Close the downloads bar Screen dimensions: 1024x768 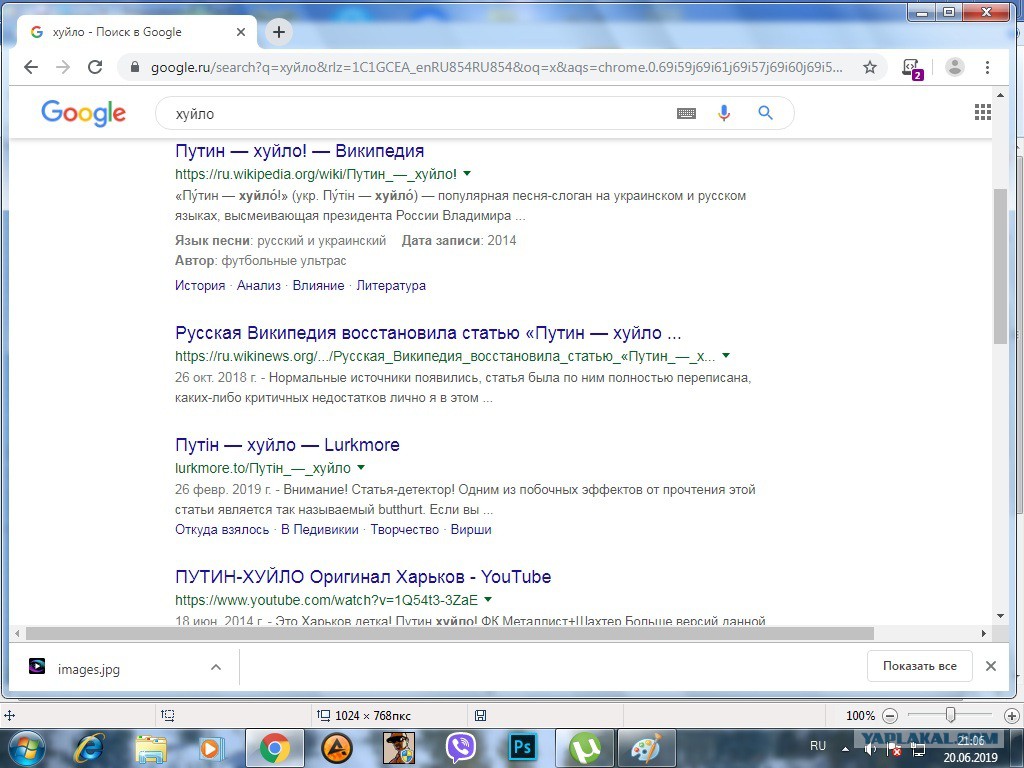click(x=991, y=666)
